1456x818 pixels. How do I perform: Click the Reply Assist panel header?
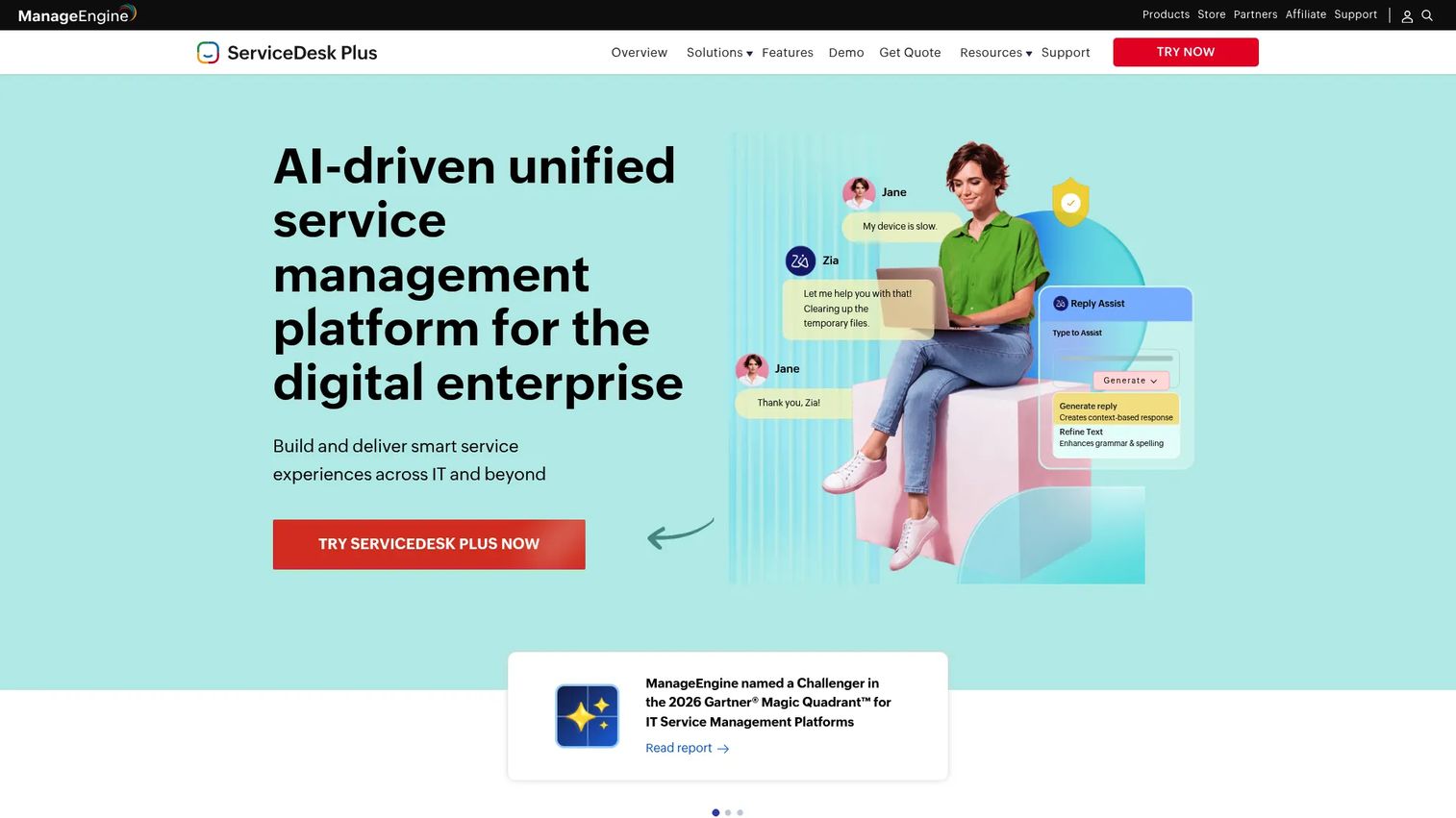(x=1116, y=304)
